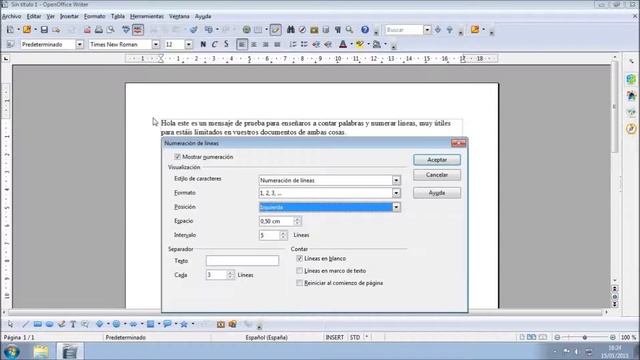Screen dimensions: 640x360
Task: Open the Archivo menu
Action: (11, 16)
